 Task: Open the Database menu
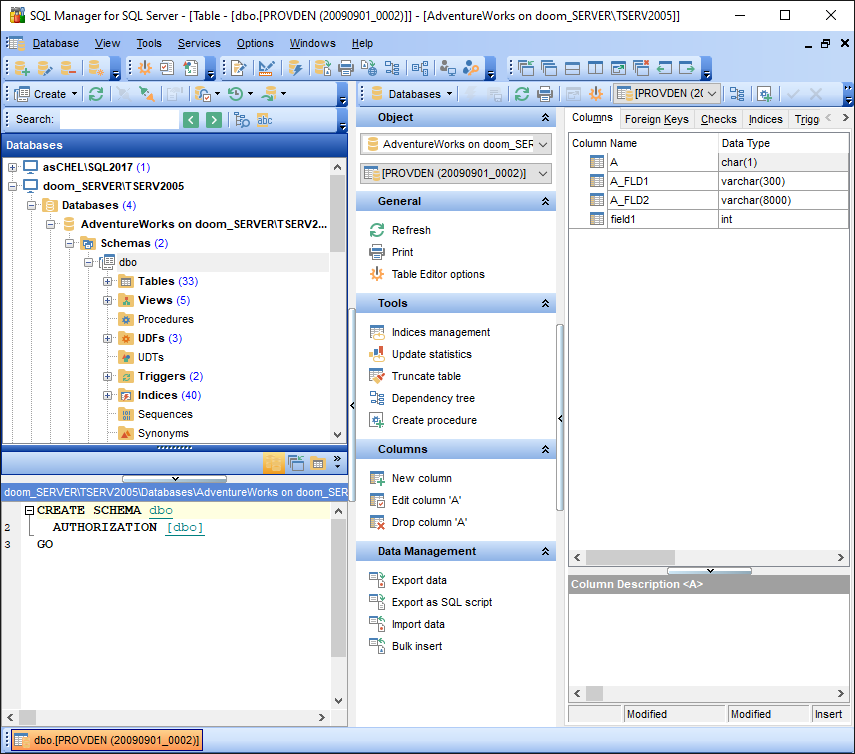pyautogui.click(x=56, y=43)
